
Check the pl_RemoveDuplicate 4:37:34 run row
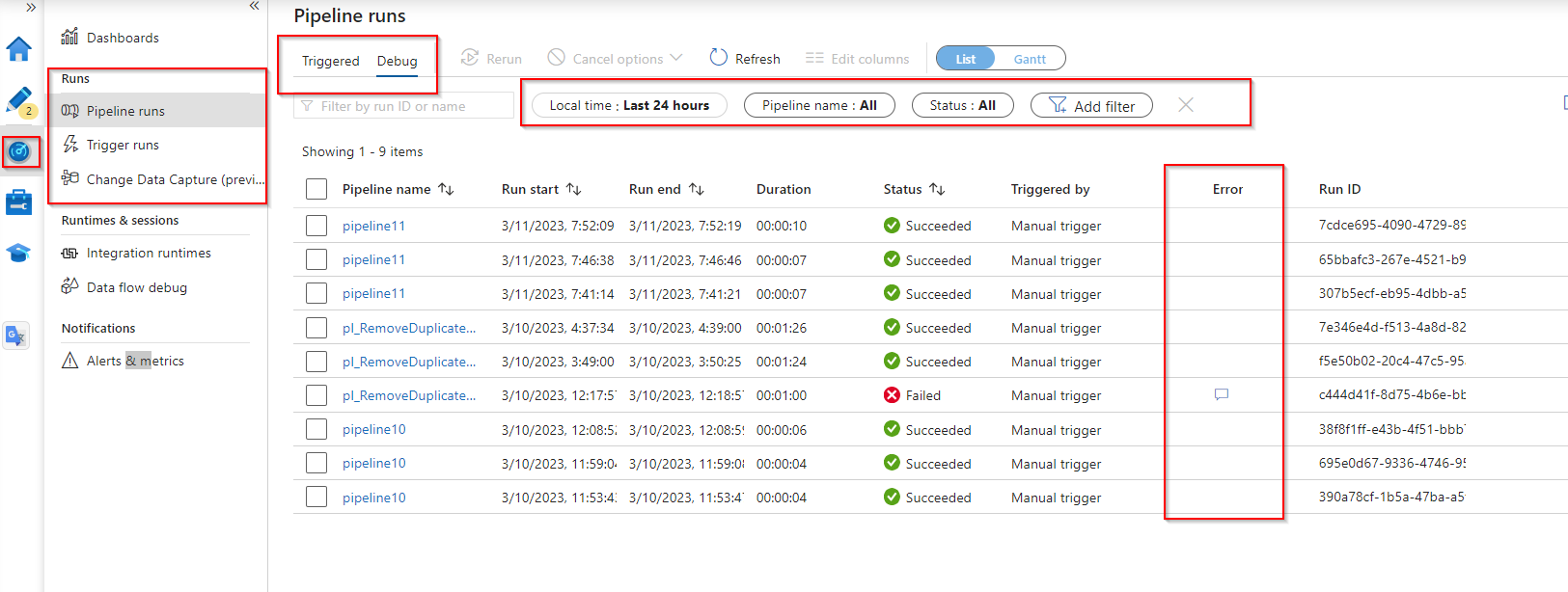316,328
